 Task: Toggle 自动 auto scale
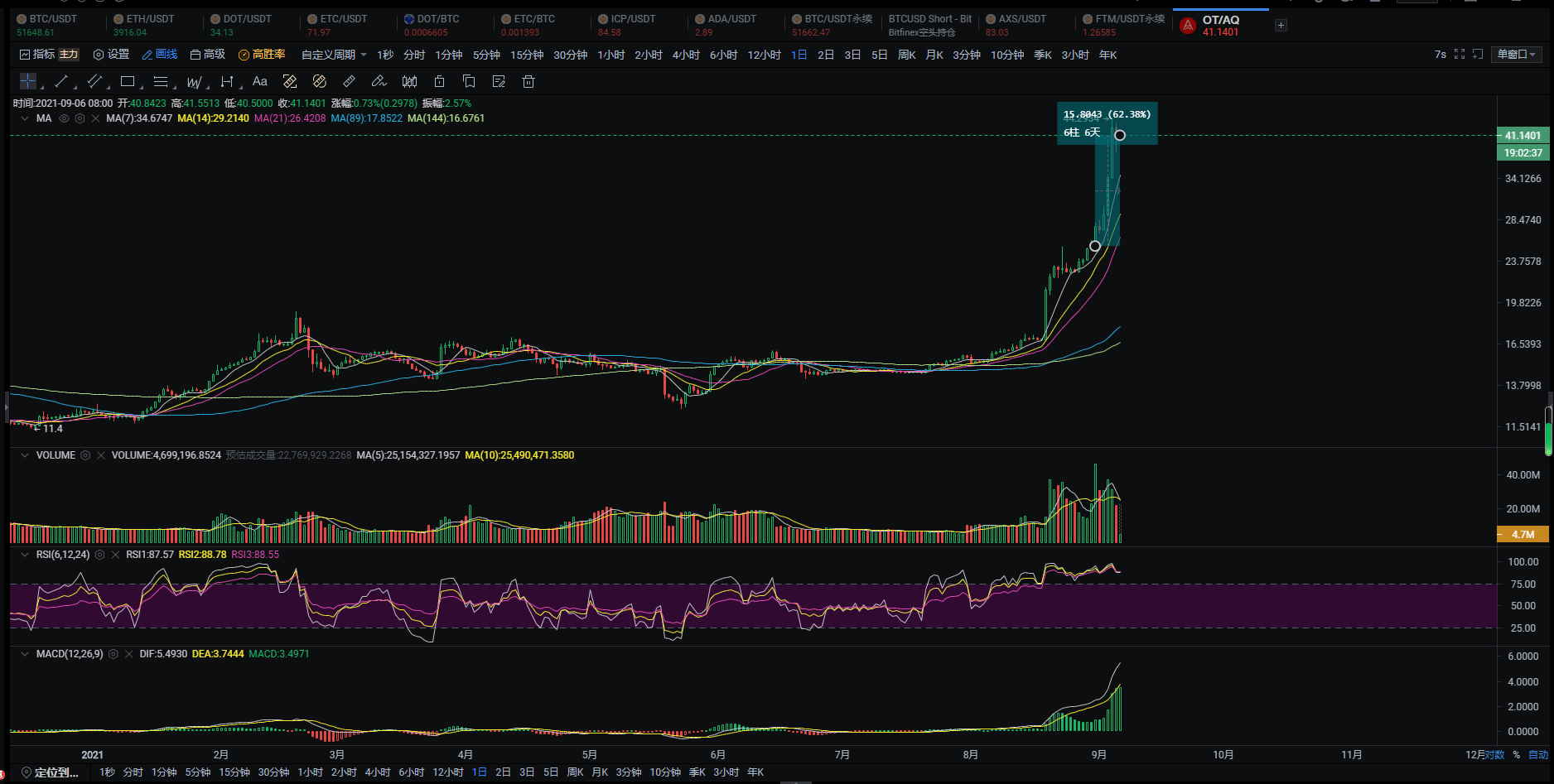(x=1538, y=754)
